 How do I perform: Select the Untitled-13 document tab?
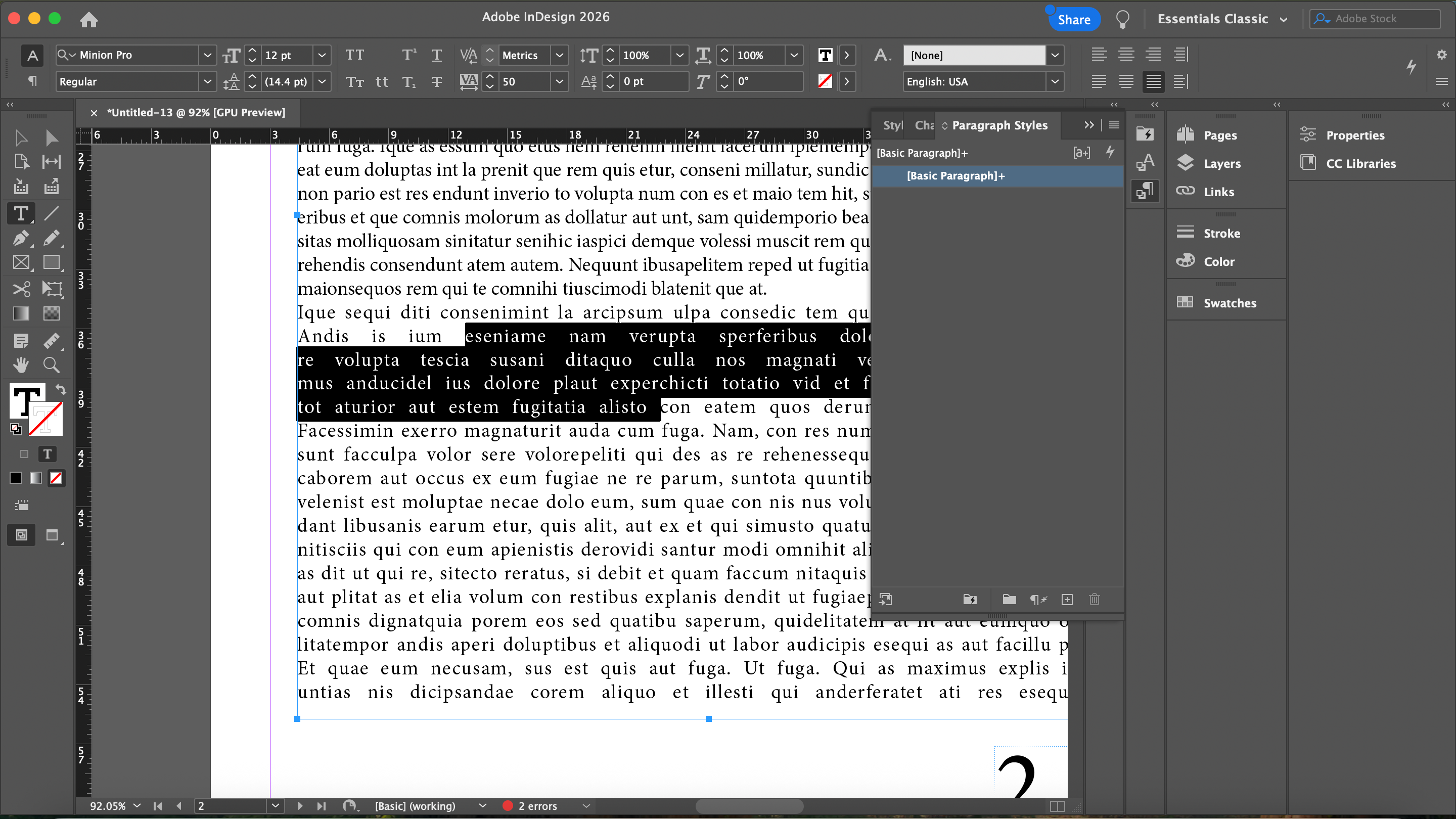tap(196, 112)
